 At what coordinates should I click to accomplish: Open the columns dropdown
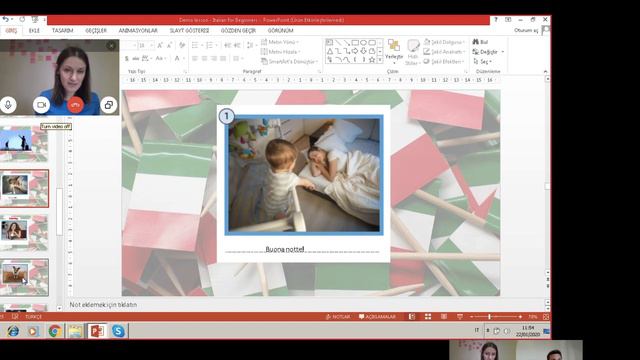[x=237, y=58]
